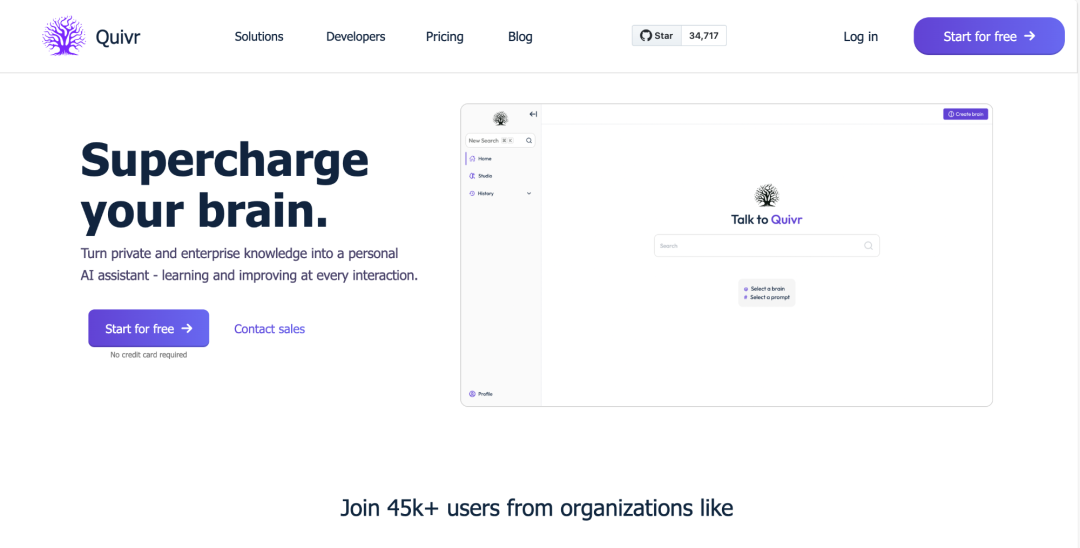
Task: Click the search magnifier in Talk to Quivr
Action: point(868,246)
